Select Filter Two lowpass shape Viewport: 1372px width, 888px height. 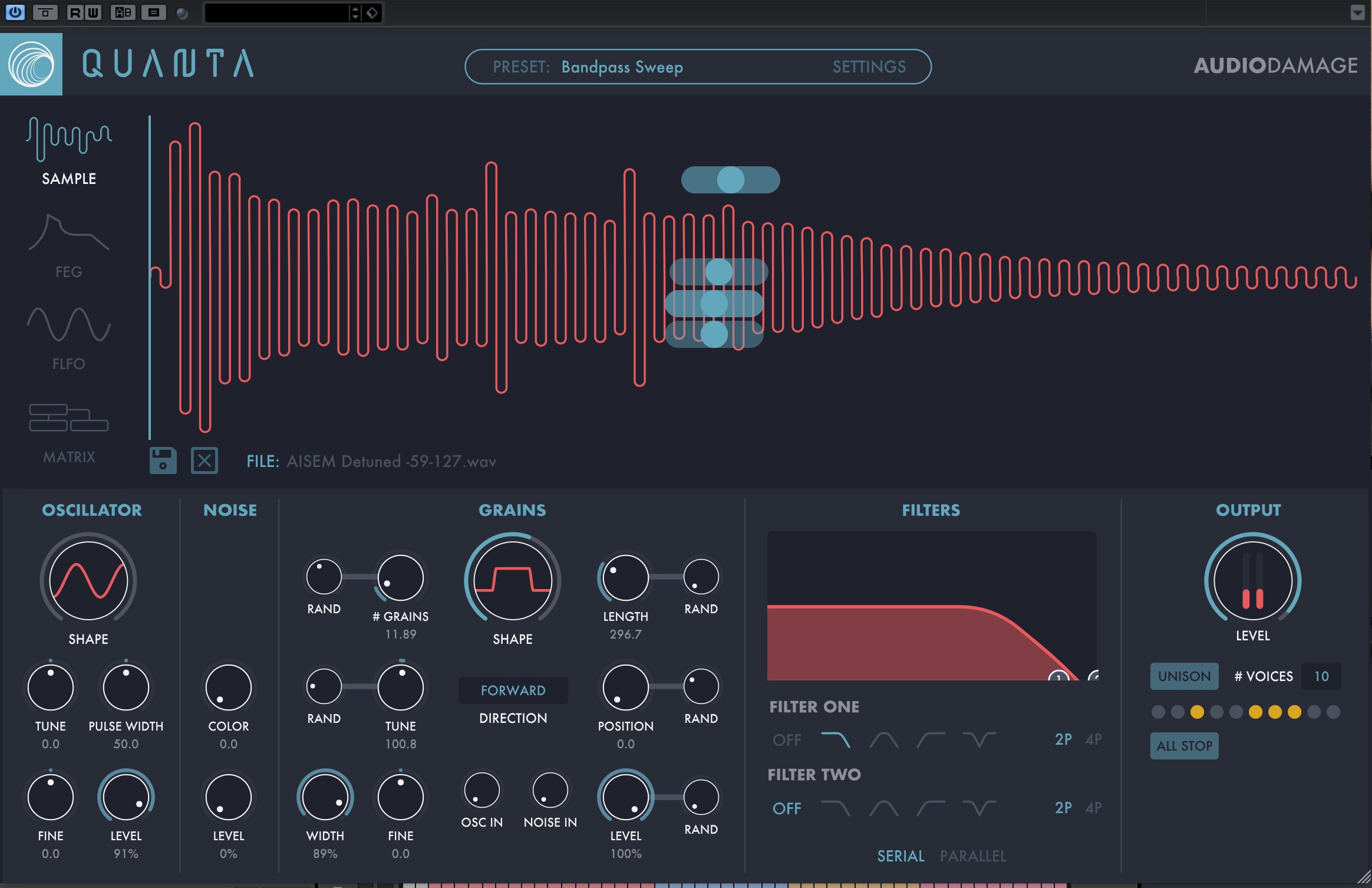836,808
